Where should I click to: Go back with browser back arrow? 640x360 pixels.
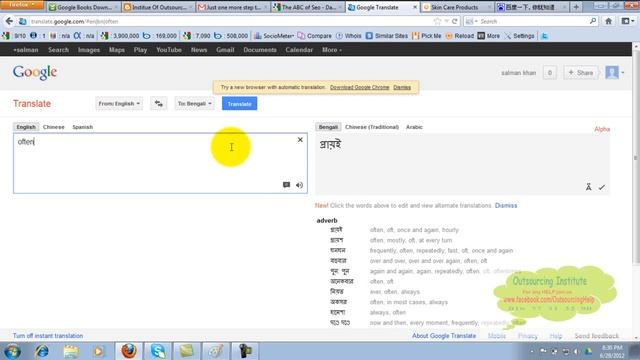pyautogui.click(x=9, y=21)
